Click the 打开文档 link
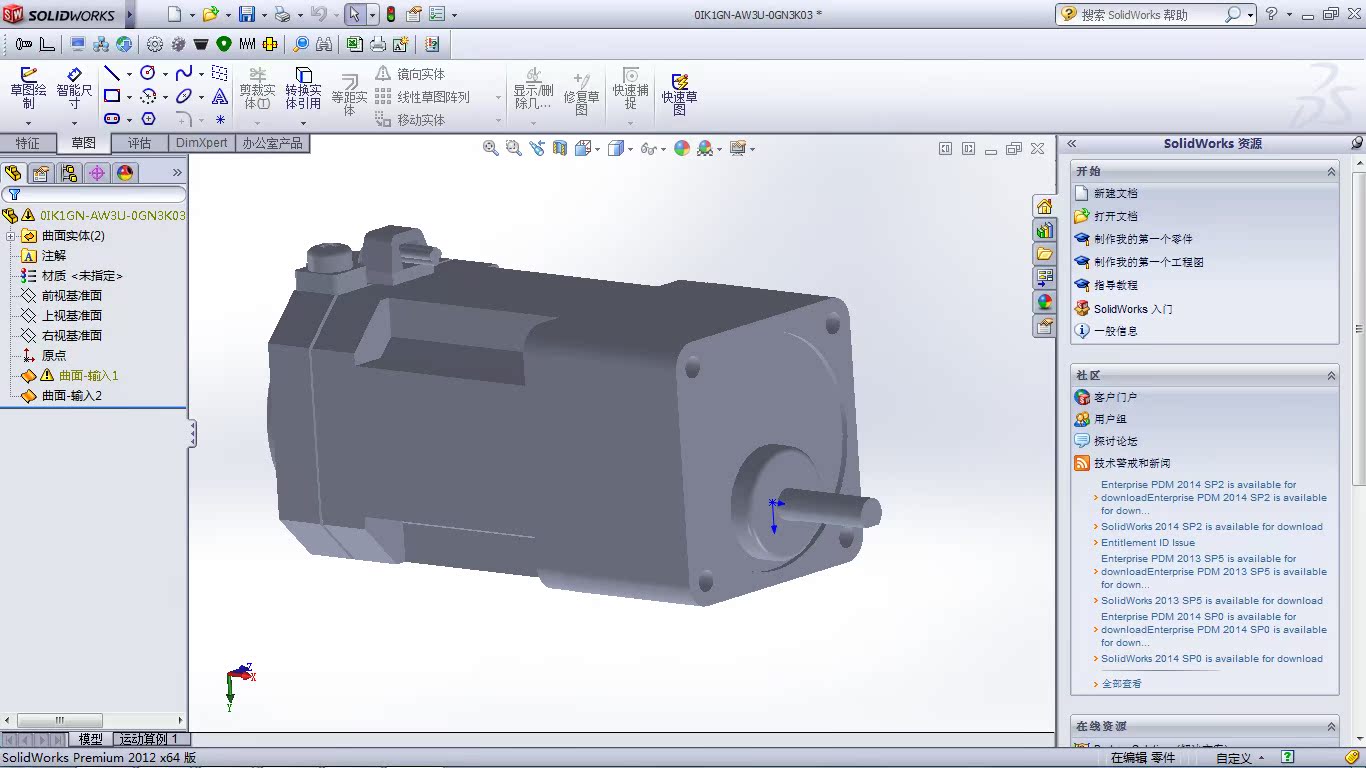 [x=1115, y=217]
